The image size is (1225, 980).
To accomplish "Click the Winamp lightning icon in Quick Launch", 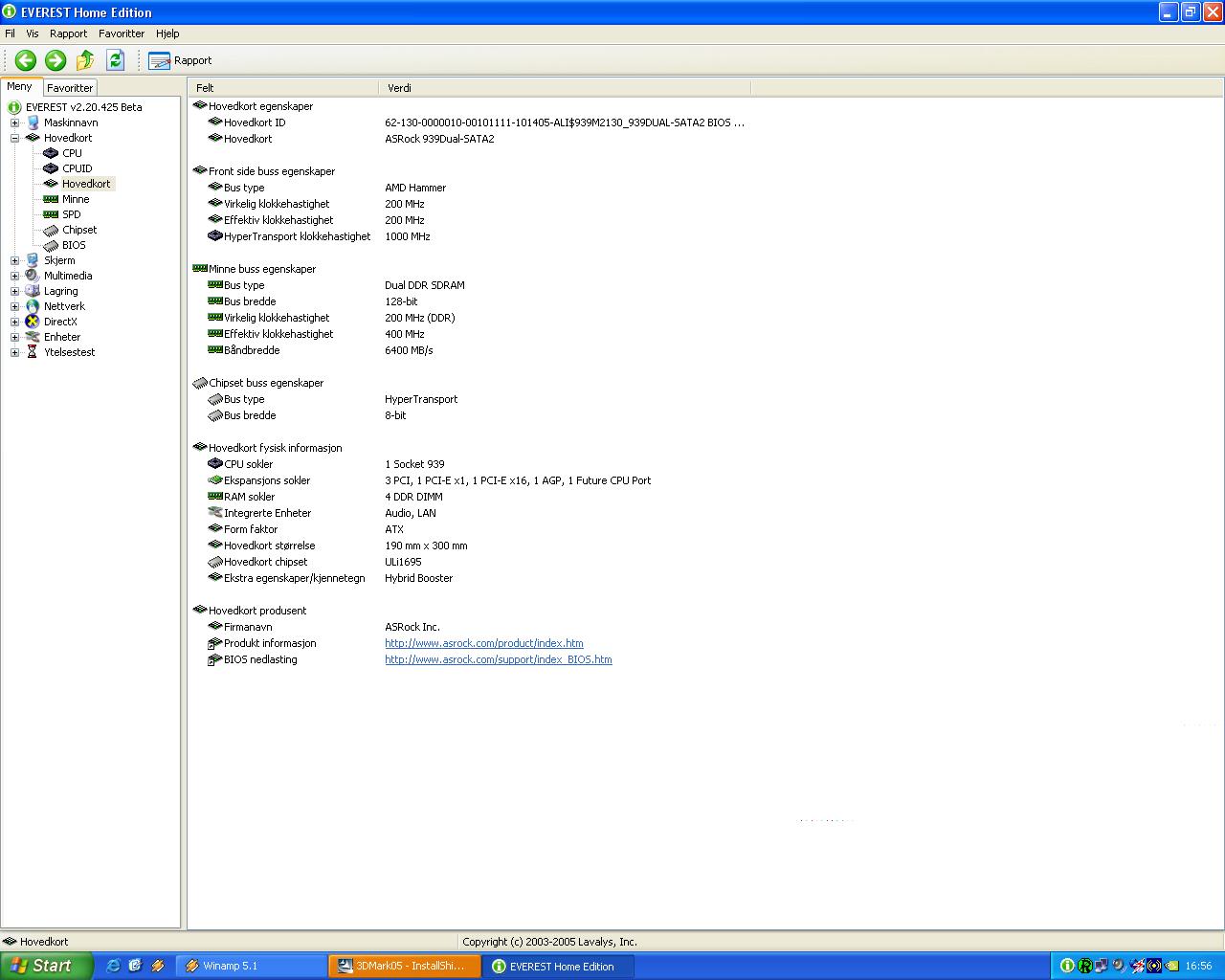I will point(158,966).
